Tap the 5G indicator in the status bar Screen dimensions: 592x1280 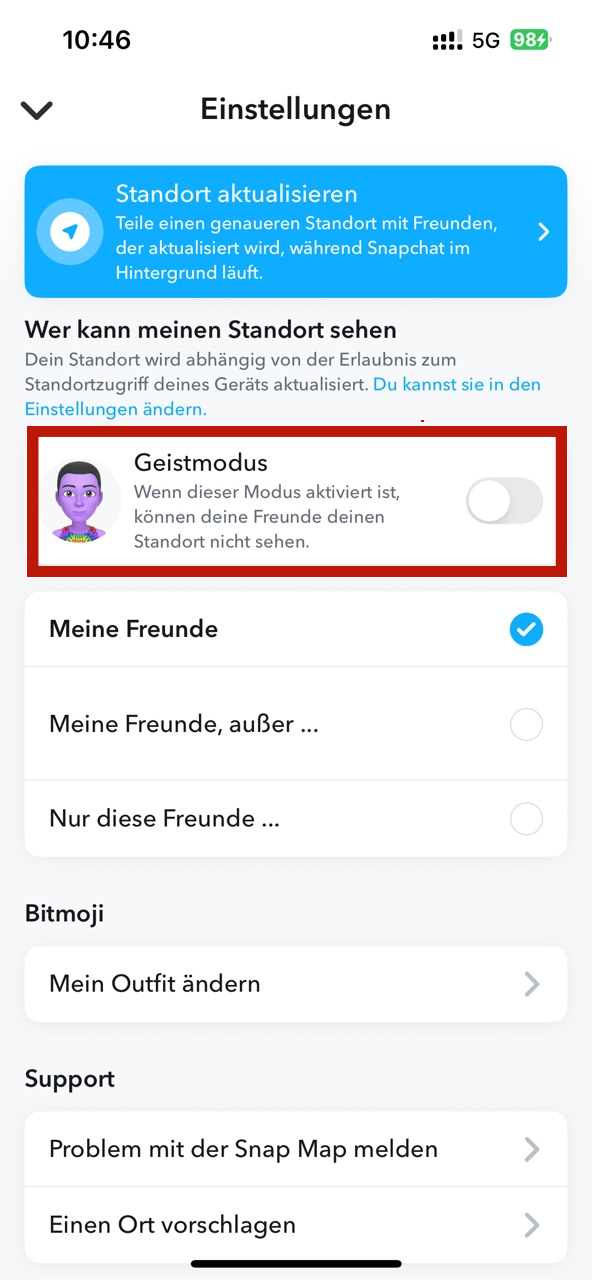(x=486, y=39)
